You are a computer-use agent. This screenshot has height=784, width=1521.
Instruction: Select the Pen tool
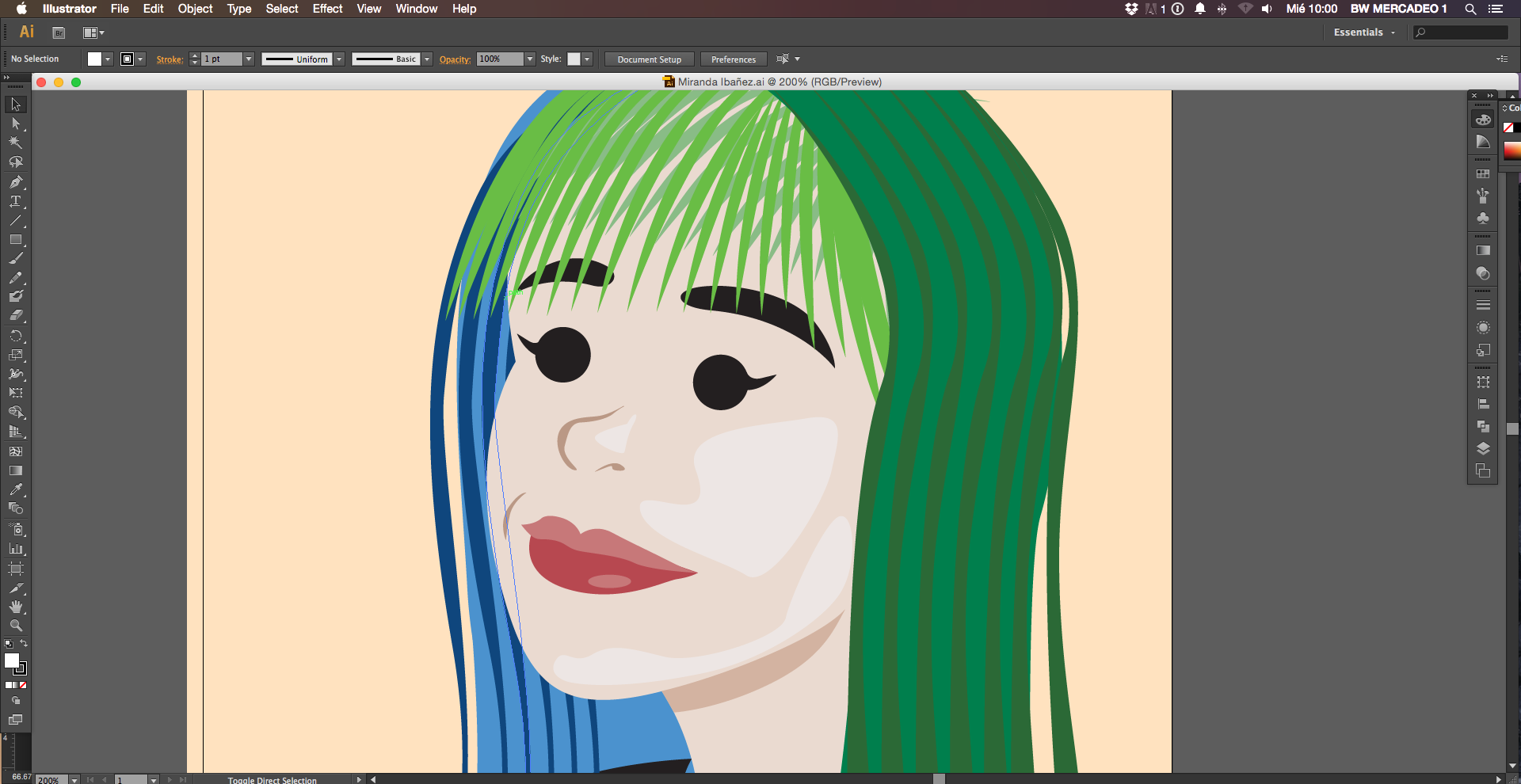coord(15,181)
